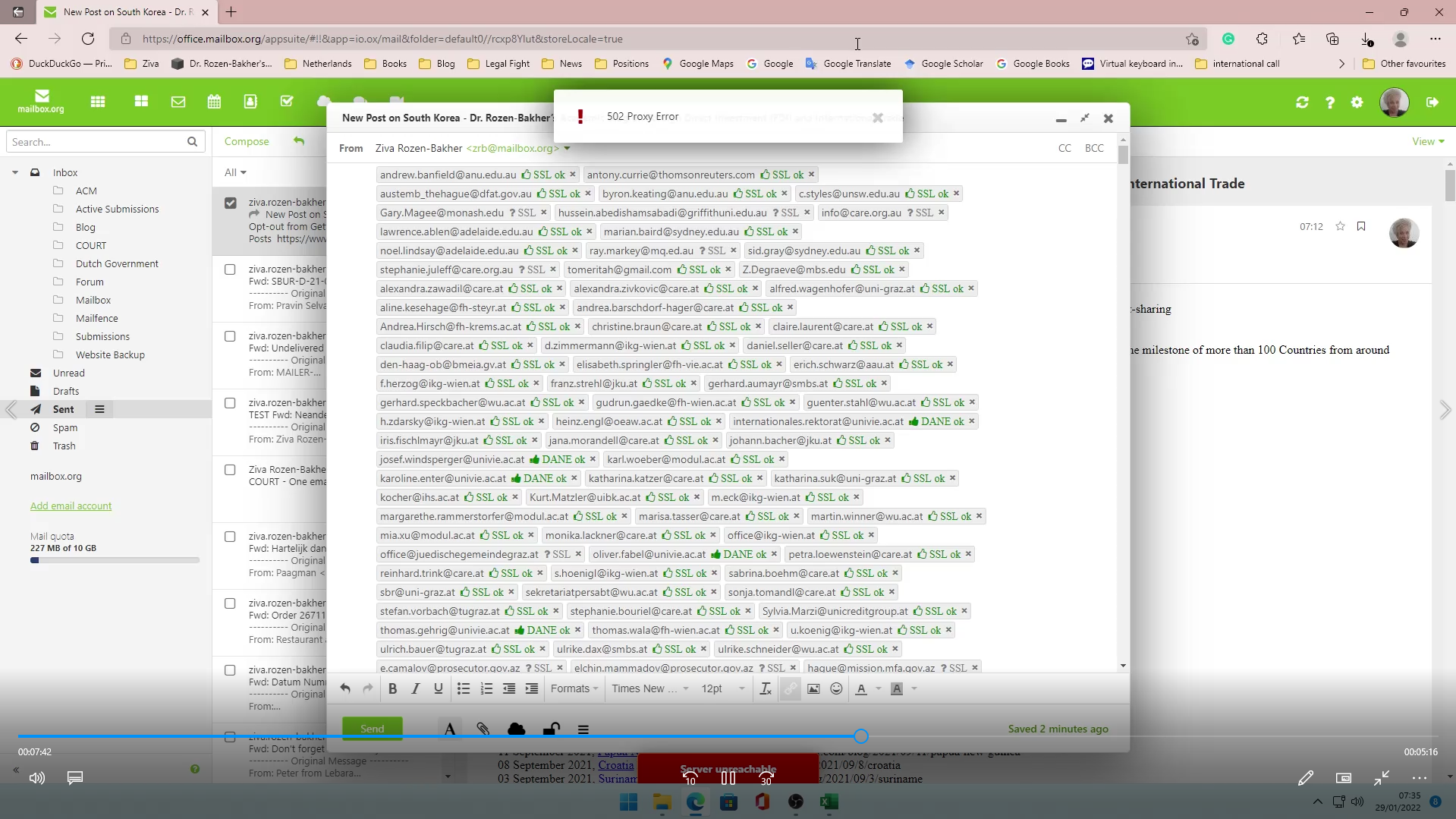The height and width of the screenshot is (819, 1456).
Task: Insert a bulleted list
Action: tap(464, 688)
